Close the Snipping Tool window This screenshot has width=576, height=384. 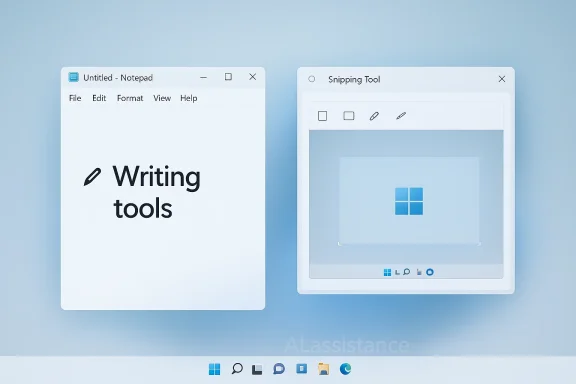(x=502, y=79)
